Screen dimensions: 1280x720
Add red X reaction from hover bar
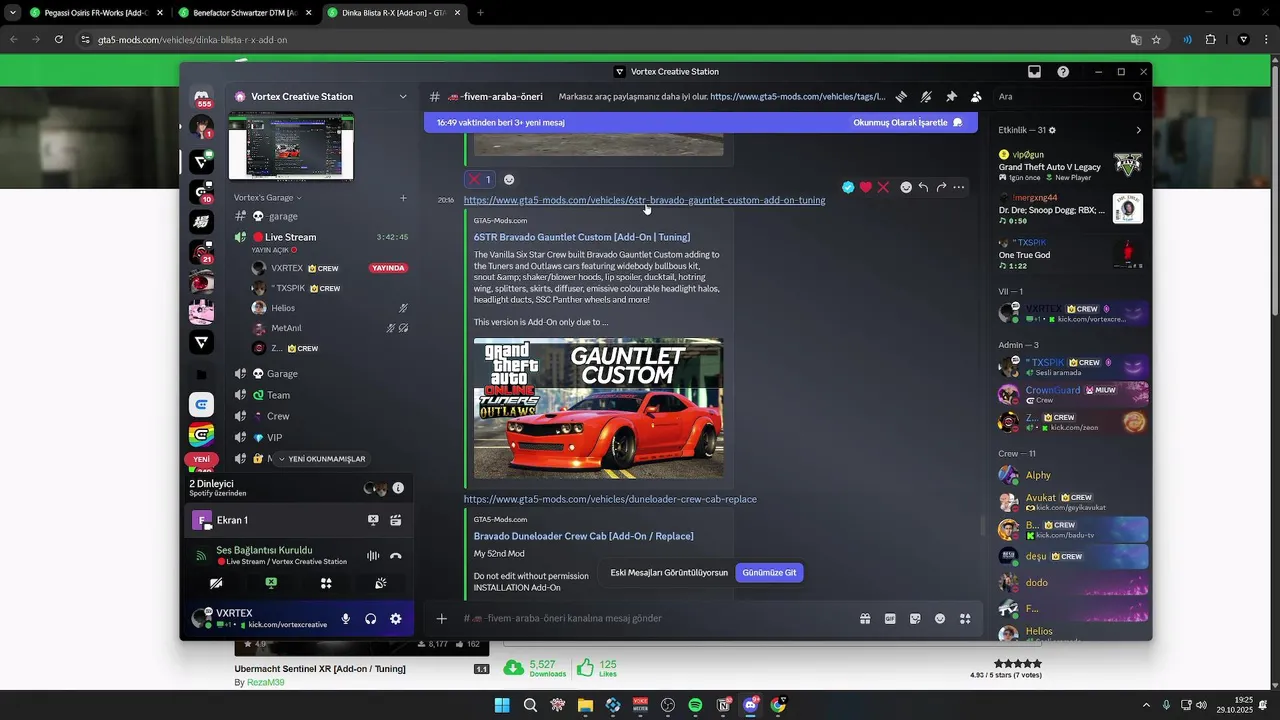pyautogui.click(x=883, y=187)
